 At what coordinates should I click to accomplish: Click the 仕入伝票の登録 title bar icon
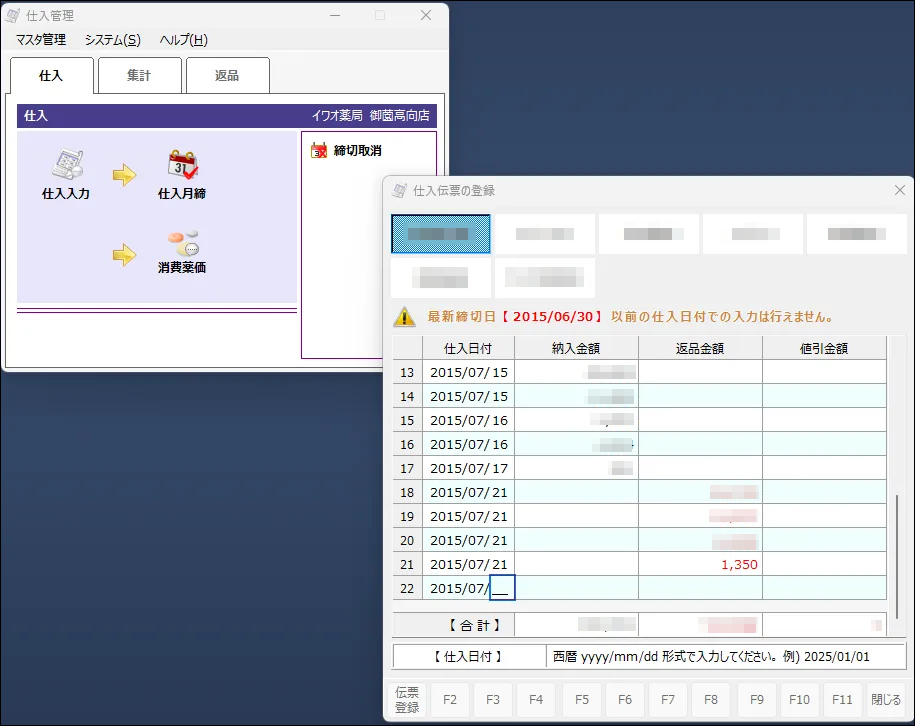tap(400, 190)
